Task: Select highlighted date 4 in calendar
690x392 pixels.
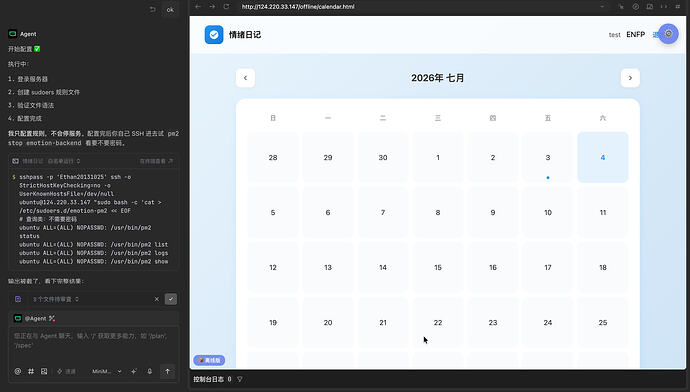Action: [602, 157]
